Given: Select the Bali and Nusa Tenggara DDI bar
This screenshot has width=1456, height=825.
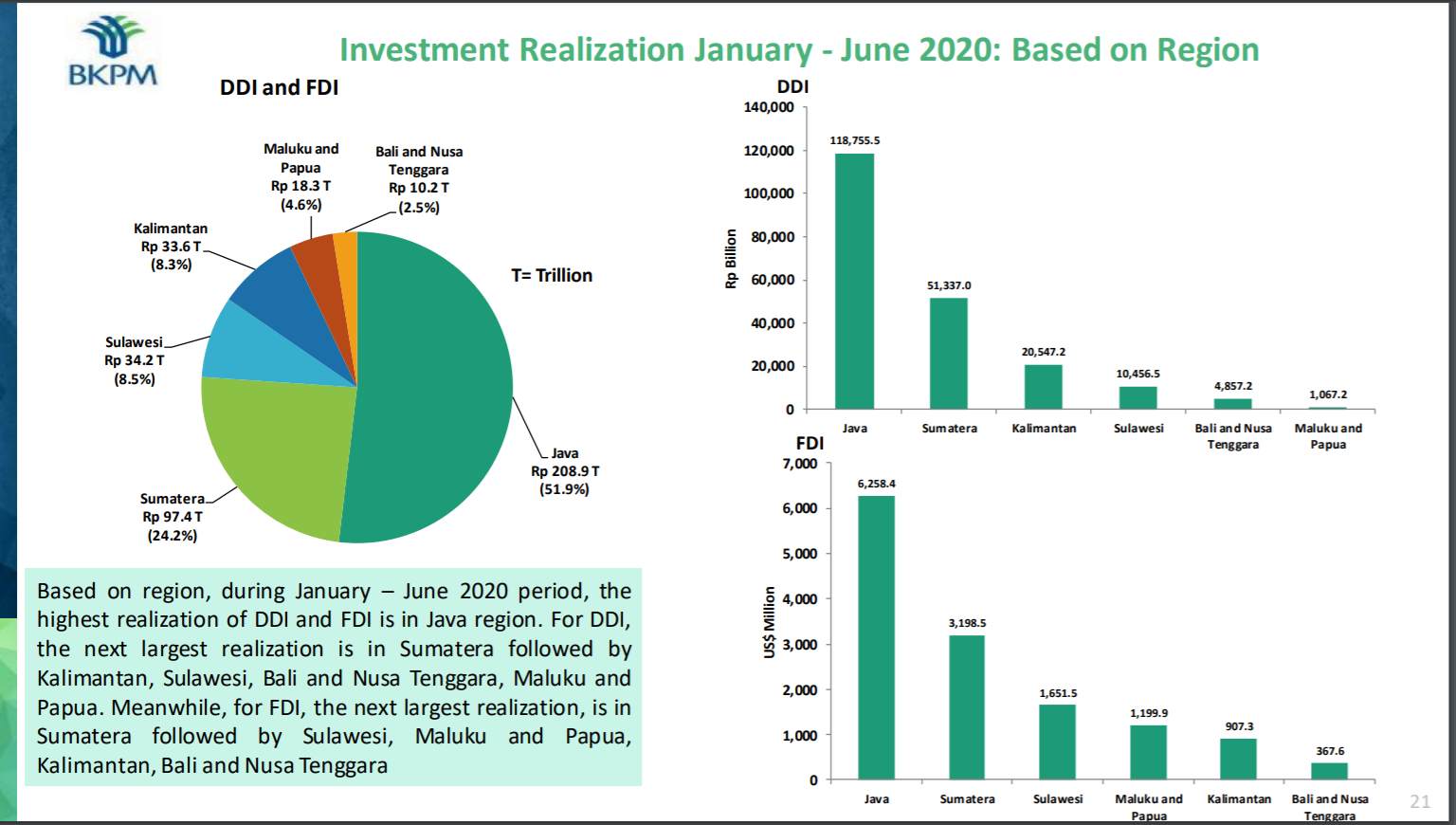Looking at the screenshot, I should (1233, 404).
